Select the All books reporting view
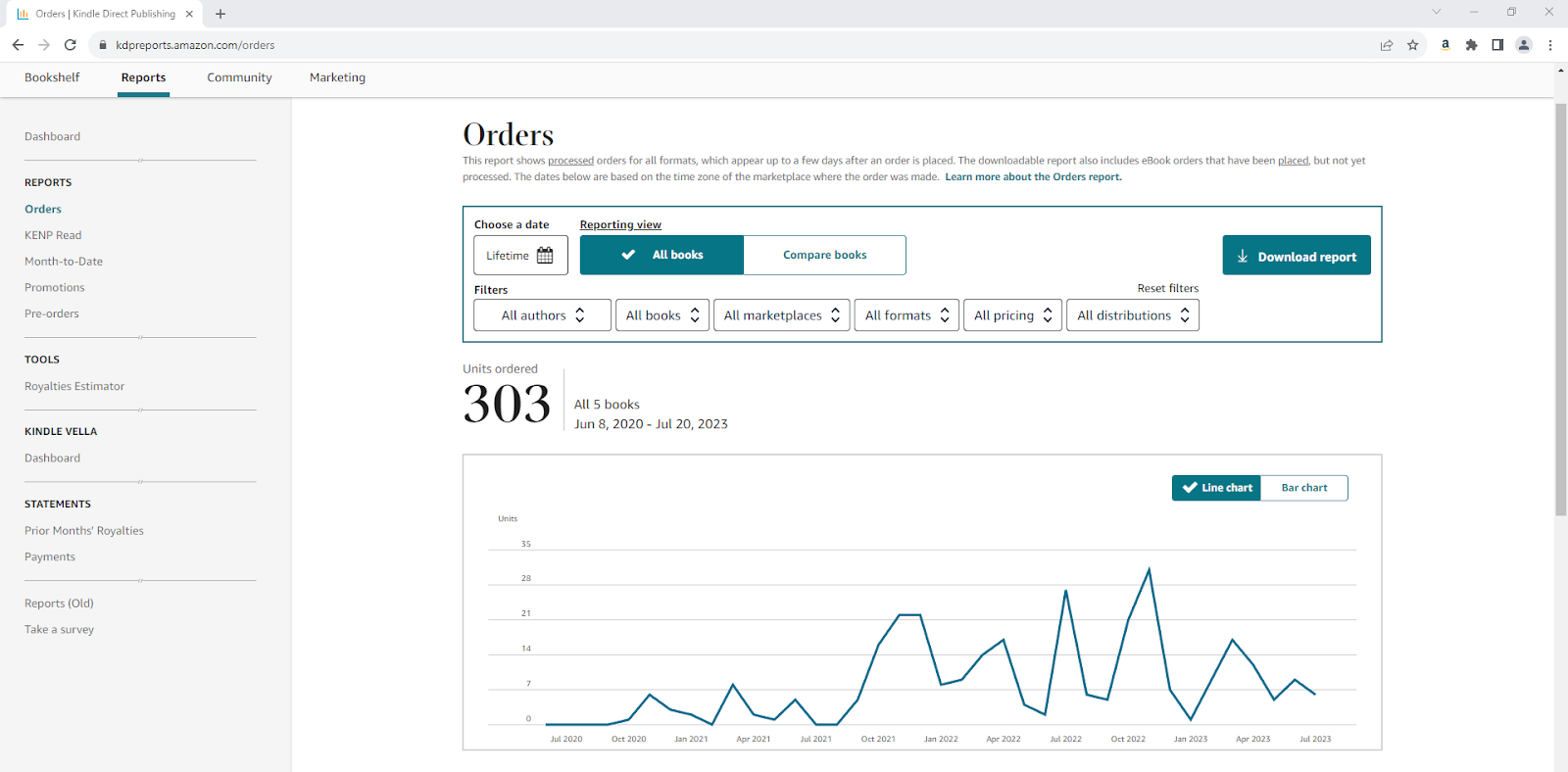This screenshot has width=1568, height=772. click(x=662, y=255)
